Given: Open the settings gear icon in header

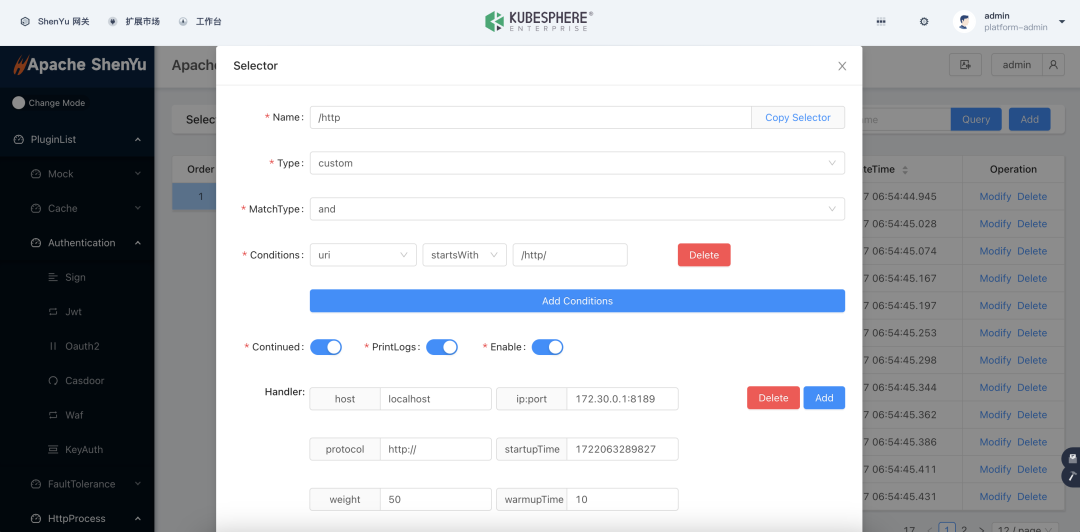Looking at the screenshot, I should pos(924,21).
